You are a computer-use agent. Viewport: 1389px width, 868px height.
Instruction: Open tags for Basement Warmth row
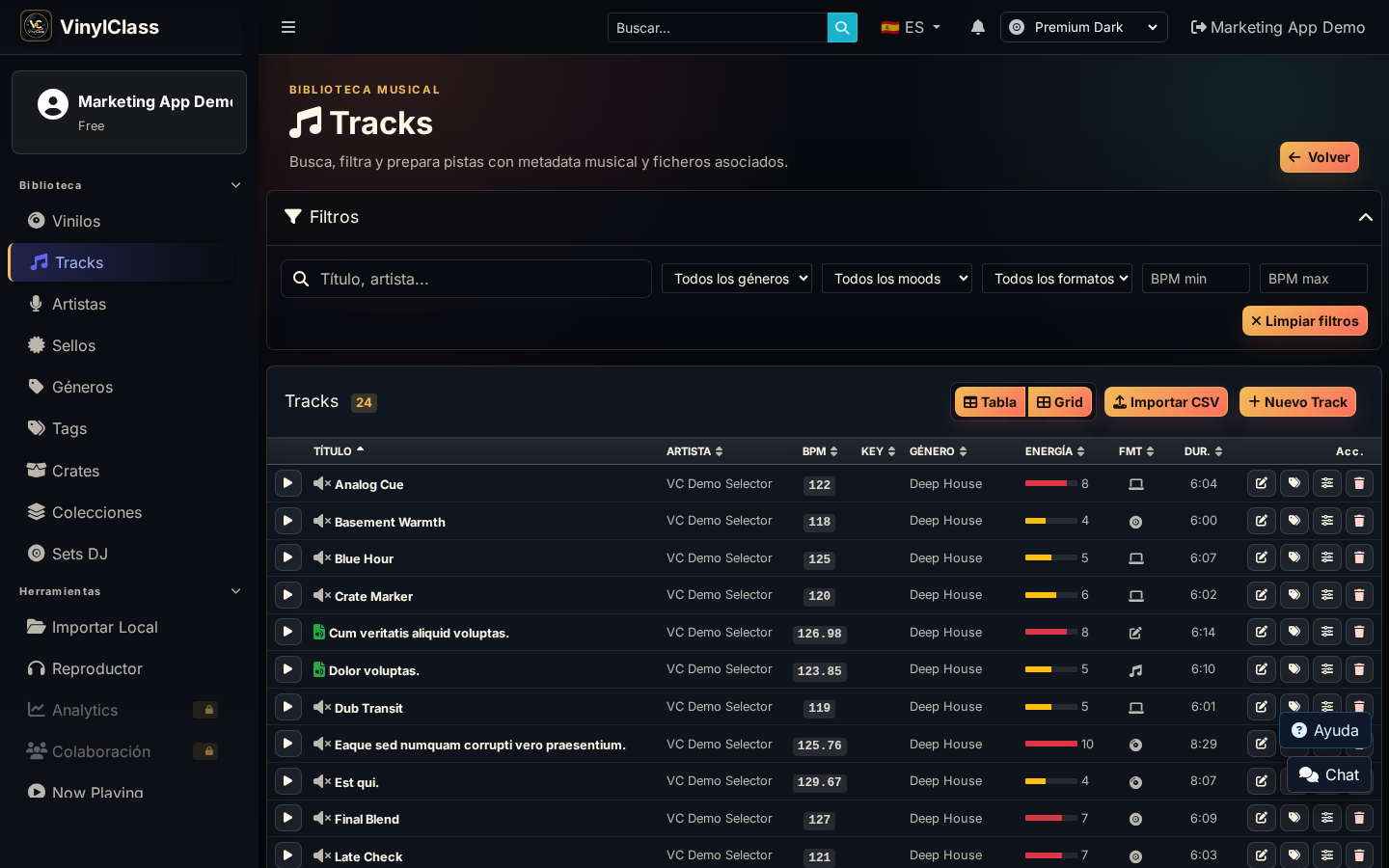tap(1294, 521)
